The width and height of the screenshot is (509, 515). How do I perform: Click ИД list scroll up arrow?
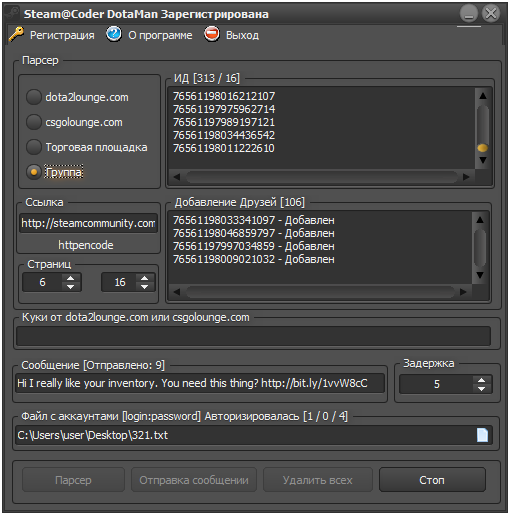tap(483, 96)
